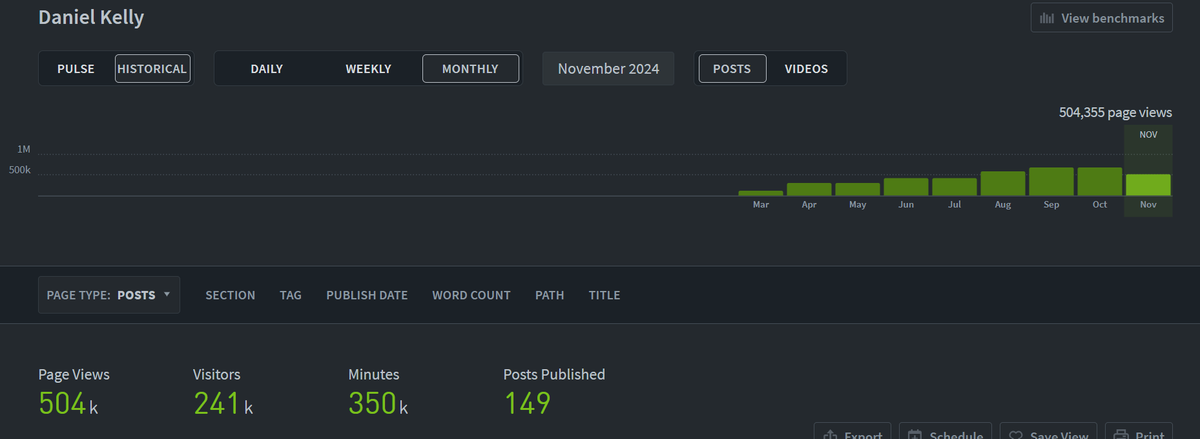
Task: Click the 504,355 page views label
Action: [x=1115, y=113]
